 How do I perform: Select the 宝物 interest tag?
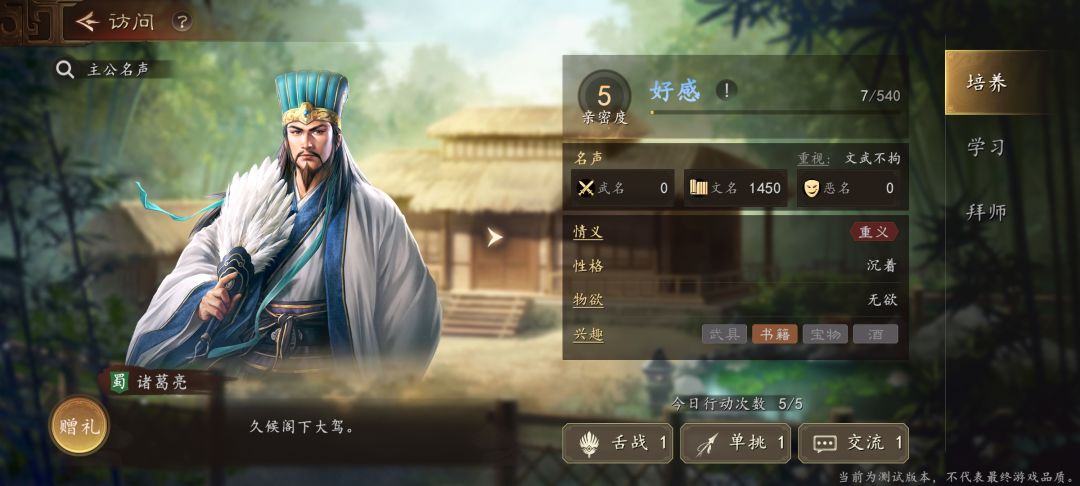(825, 335)
